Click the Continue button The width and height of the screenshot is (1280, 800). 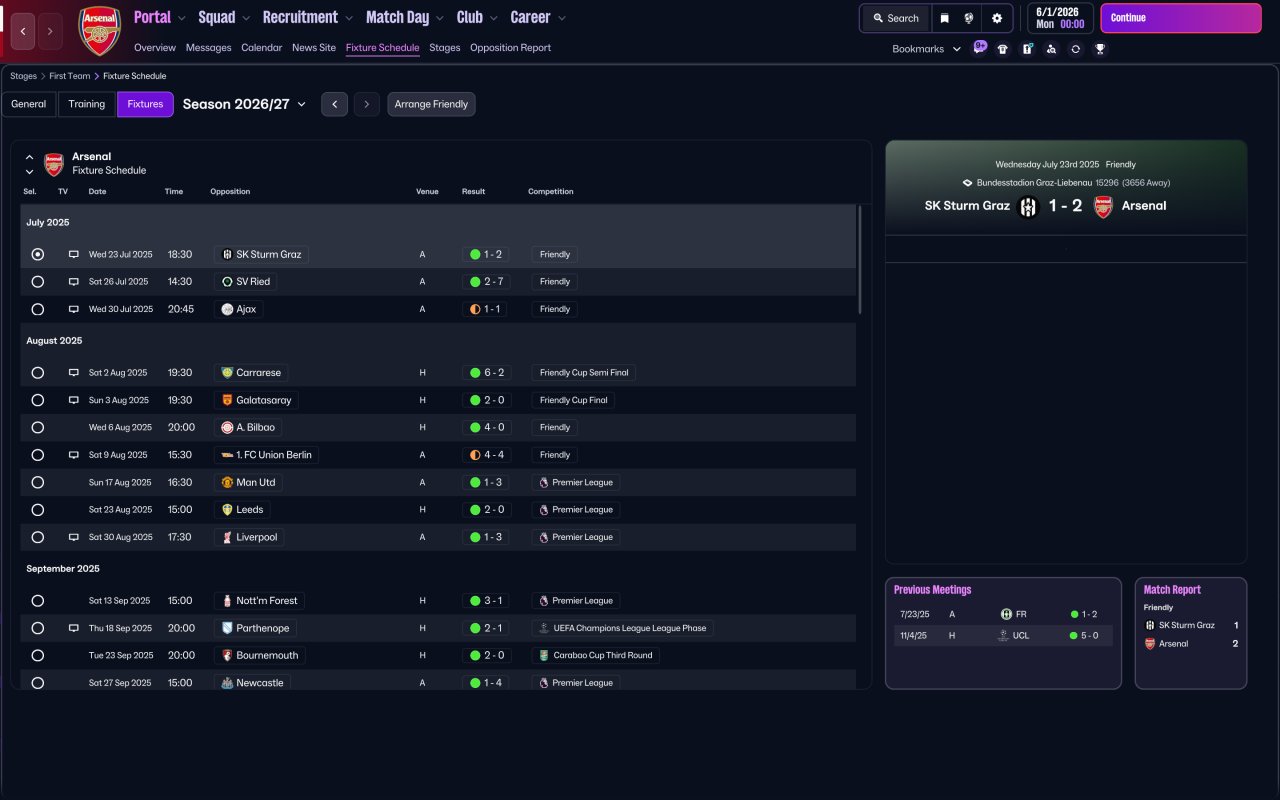point(1181,18)
